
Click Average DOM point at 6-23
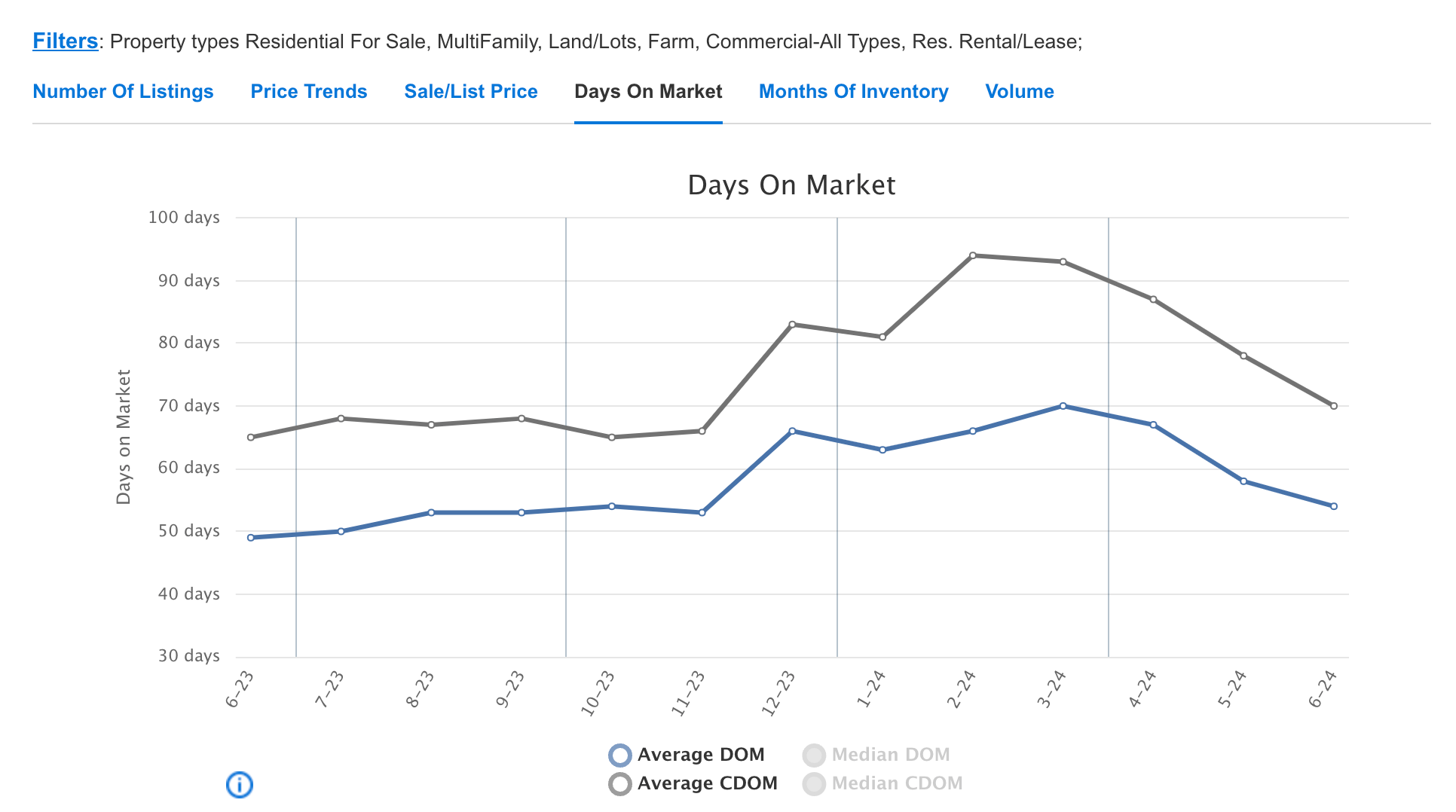pyautogui.click(x=251, y=538)
